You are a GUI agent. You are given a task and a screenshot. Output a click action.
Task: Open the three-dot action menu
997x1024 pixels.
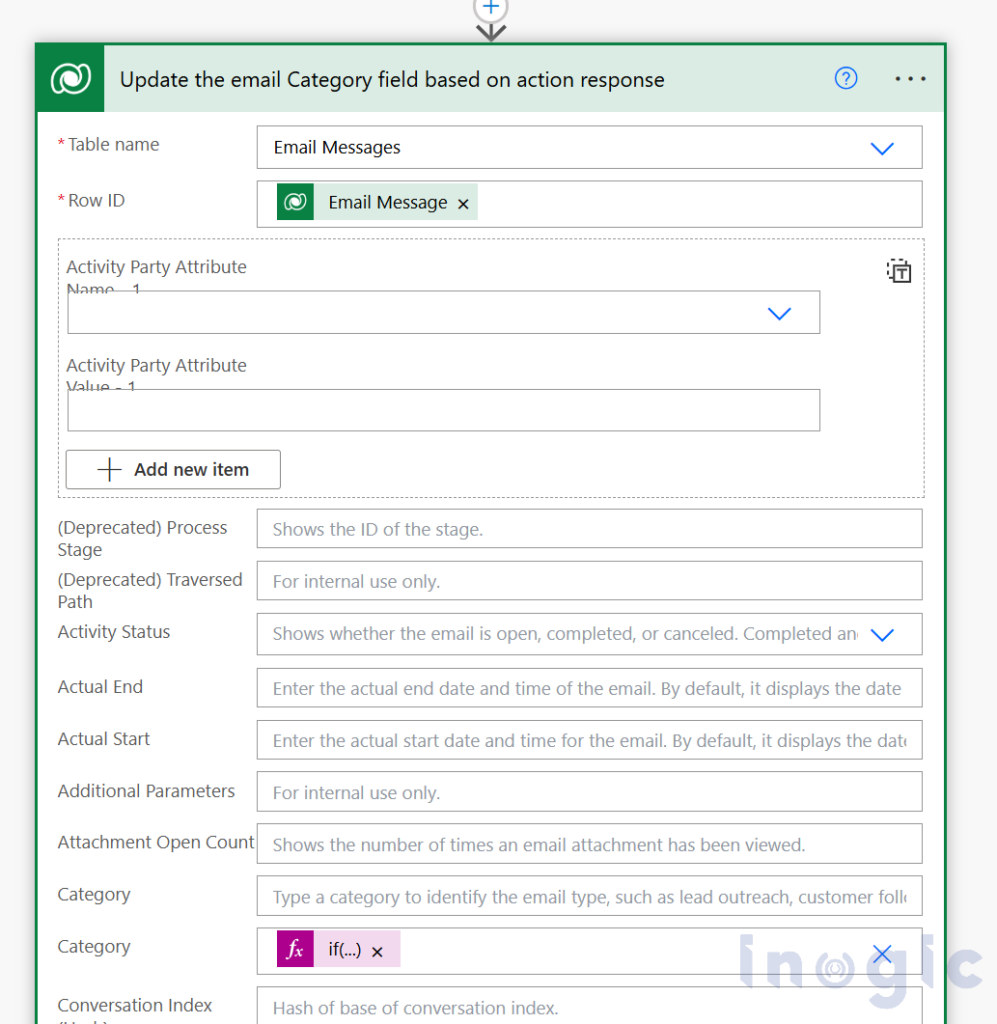tap(910, 79)
